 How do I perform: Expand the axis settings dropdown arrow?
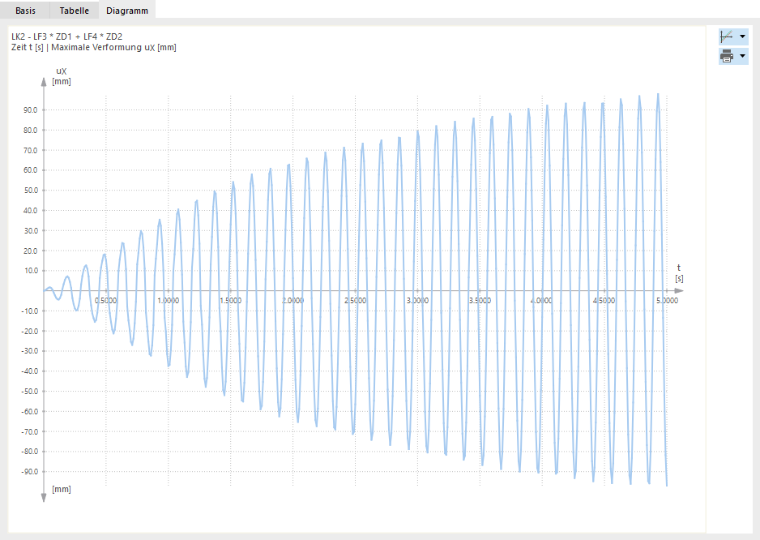(743, 36)
